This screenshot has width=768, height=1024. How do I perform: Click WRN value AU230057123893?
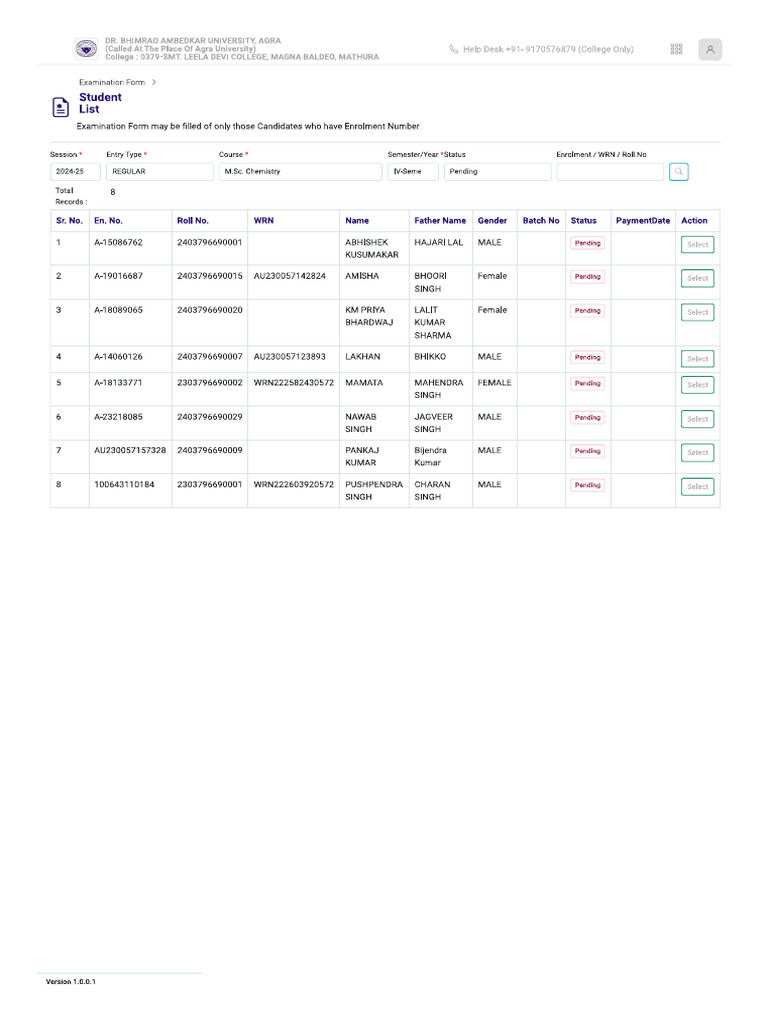point(289,357)
